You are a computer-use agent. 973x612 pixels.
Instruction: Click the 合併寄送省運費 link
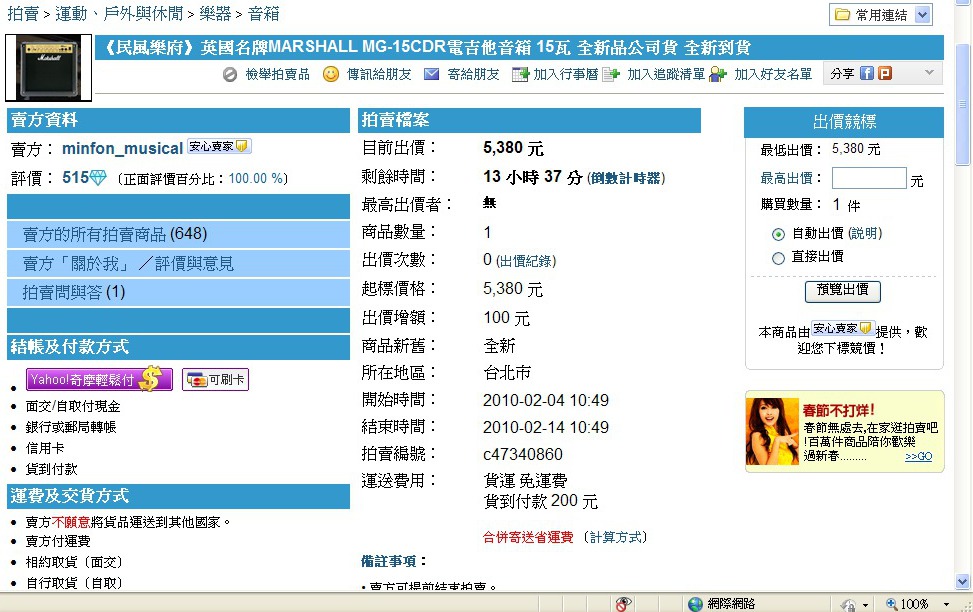tap(528, 537)
